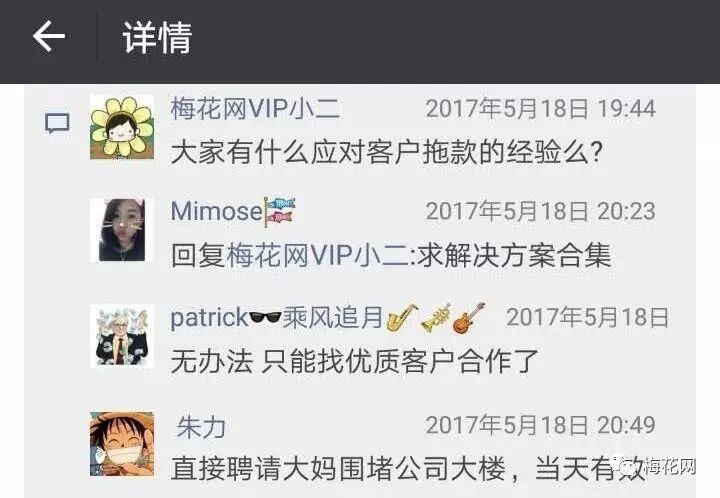Tap the sunglasses emoji in patrick's name
The image size is (720, 498).
tap(265, 317)
